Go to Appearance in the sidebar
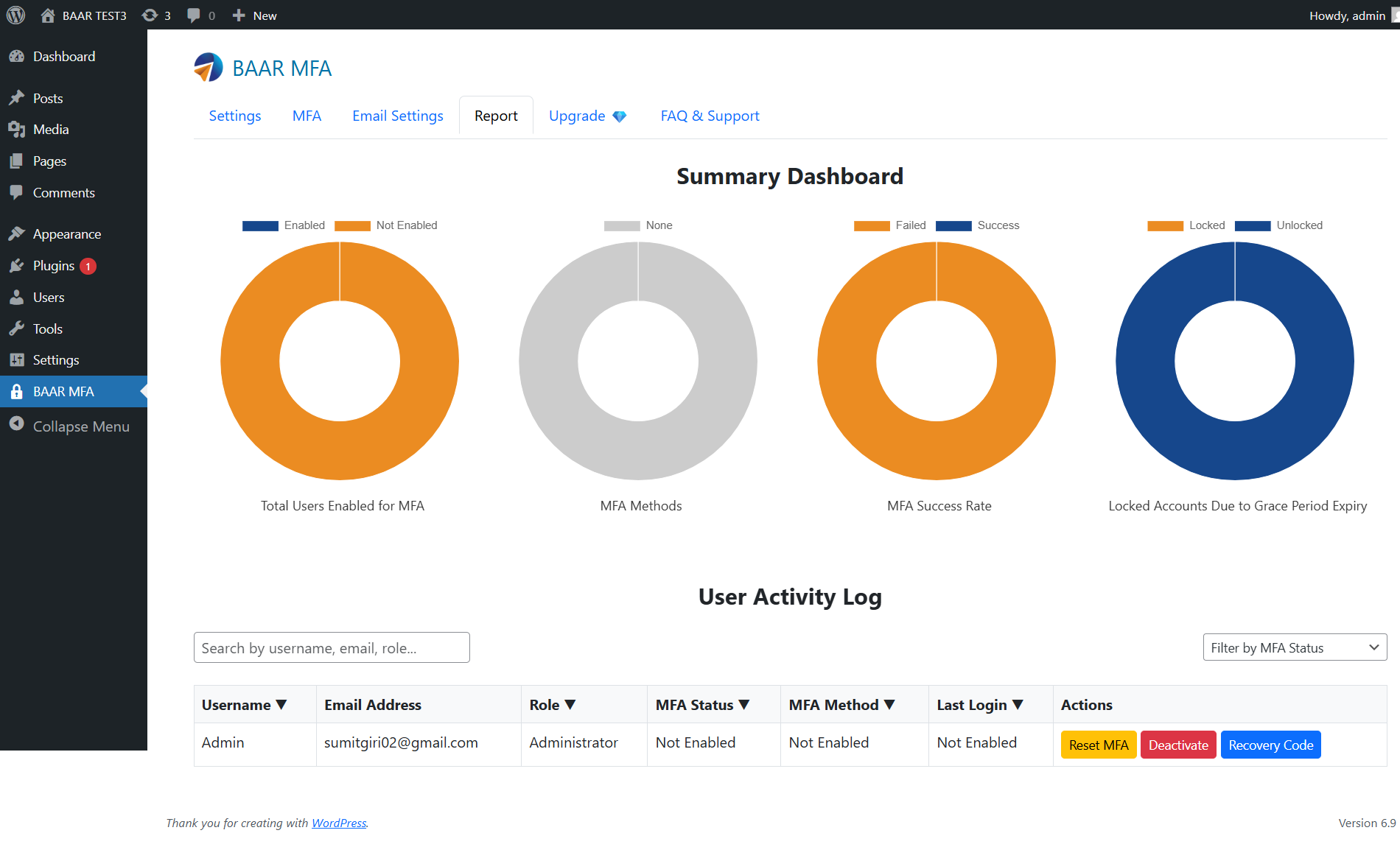The width and height of the screenshot is (1400, 847). tap(66, 234)
